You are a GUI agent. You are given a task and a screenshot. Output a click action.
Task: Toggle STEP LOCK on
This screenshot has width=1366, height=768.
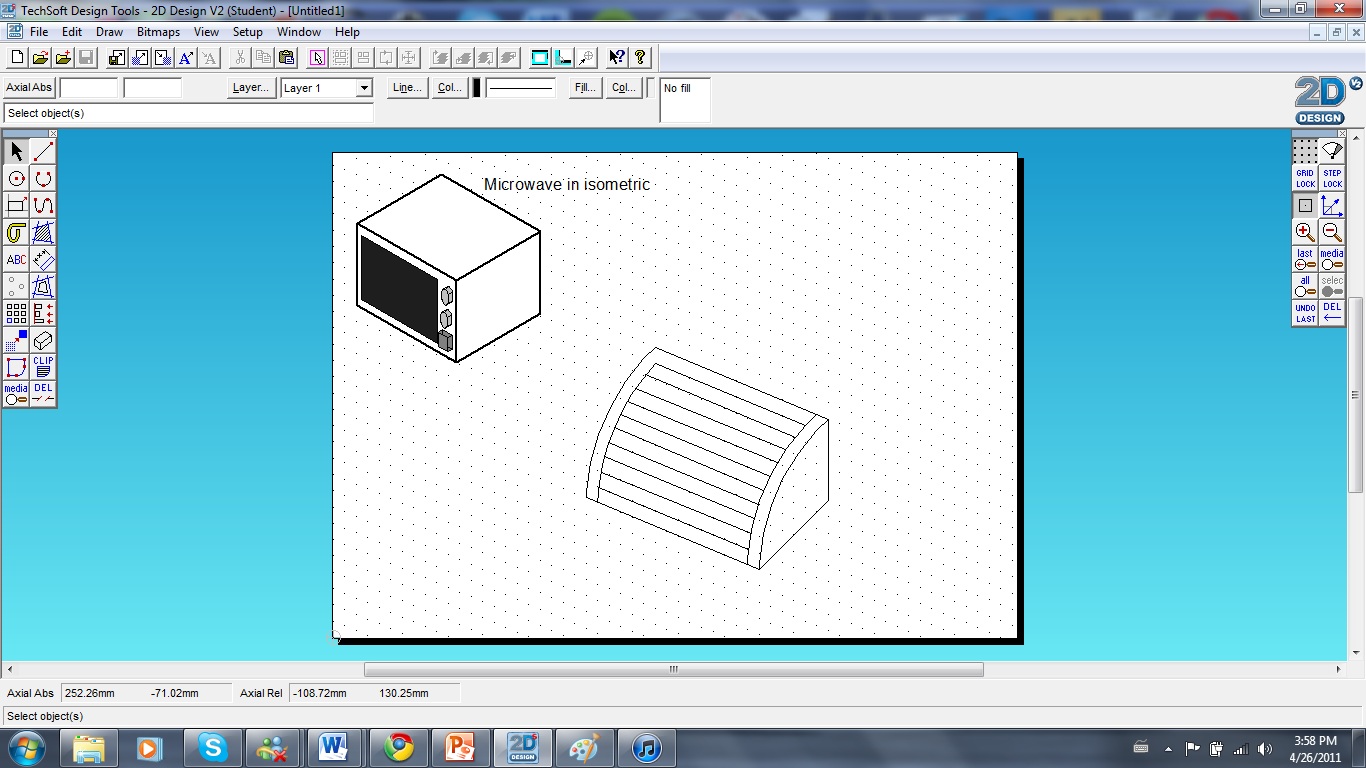click(x=1331, y=178)
